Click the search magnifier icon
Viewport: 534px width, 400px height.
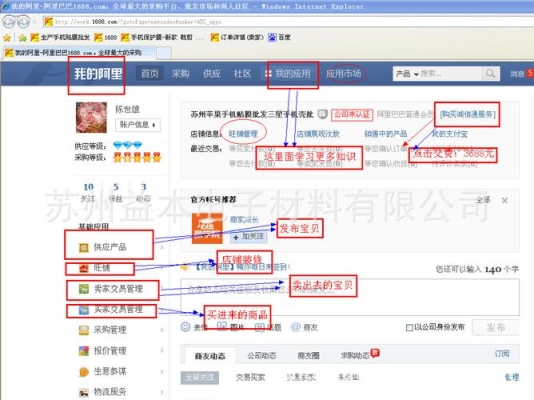[490, 74]
